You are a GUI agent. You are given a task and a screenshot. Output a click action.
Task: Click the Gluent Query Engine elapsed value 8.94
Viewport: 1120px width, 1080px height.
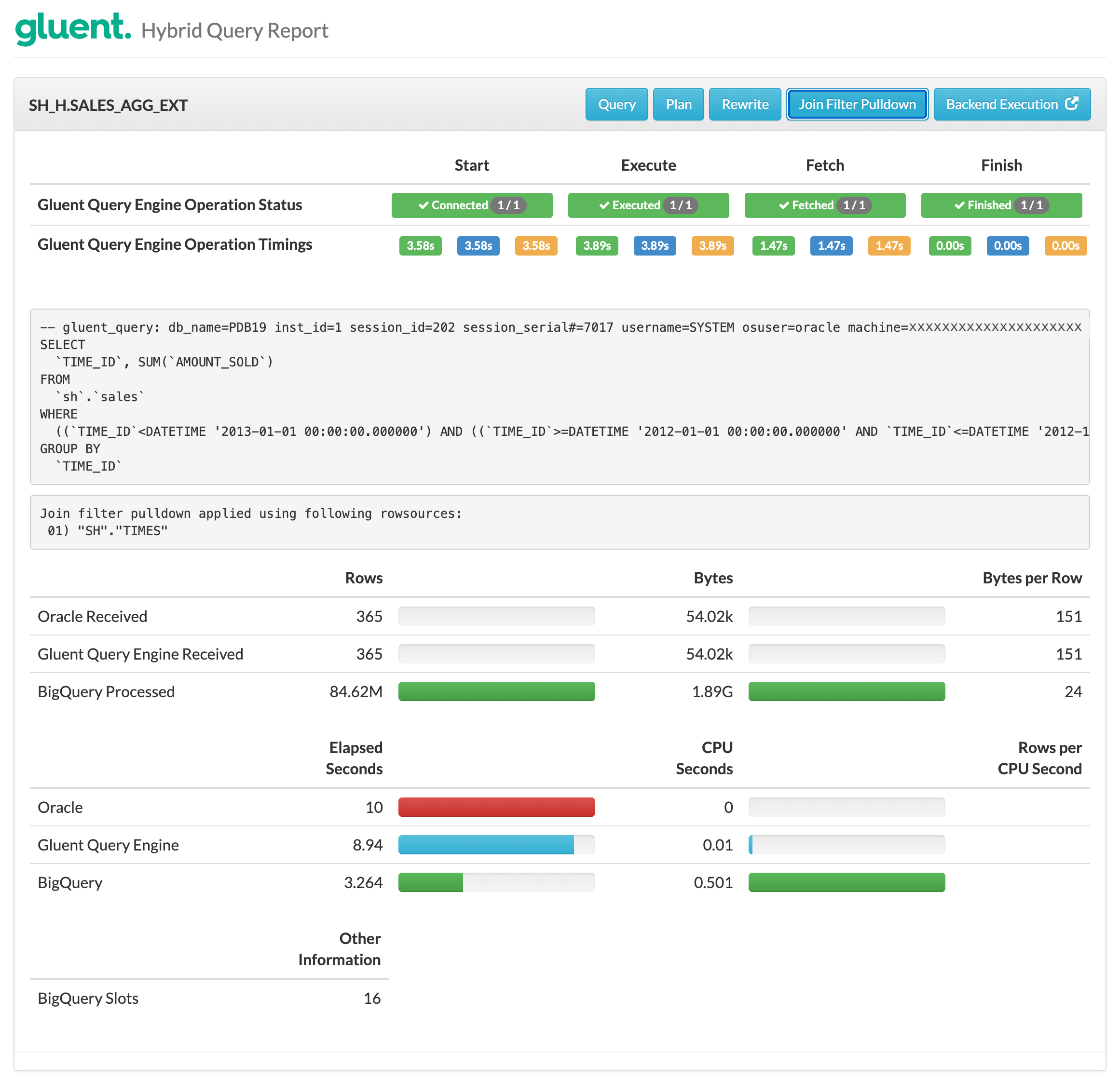[x=368, y=845]
